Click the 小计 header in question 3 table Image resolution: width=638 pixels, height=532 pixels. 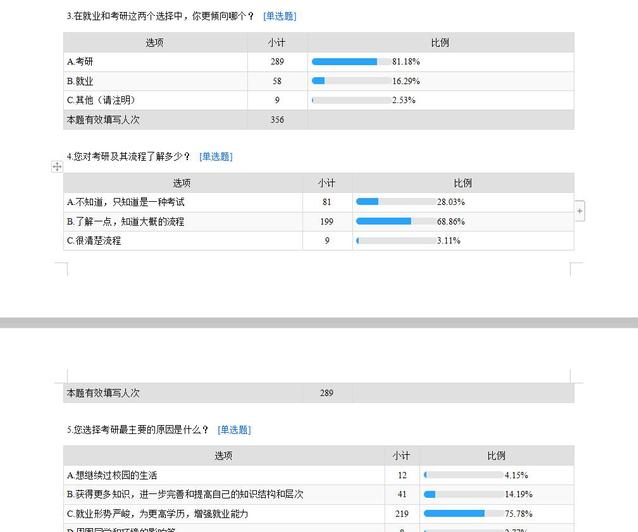click(277, 43)
